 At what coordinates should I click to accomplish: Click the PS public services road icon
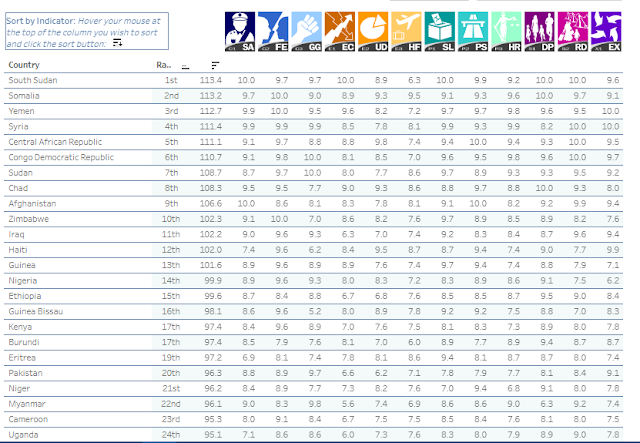(473, 32)
